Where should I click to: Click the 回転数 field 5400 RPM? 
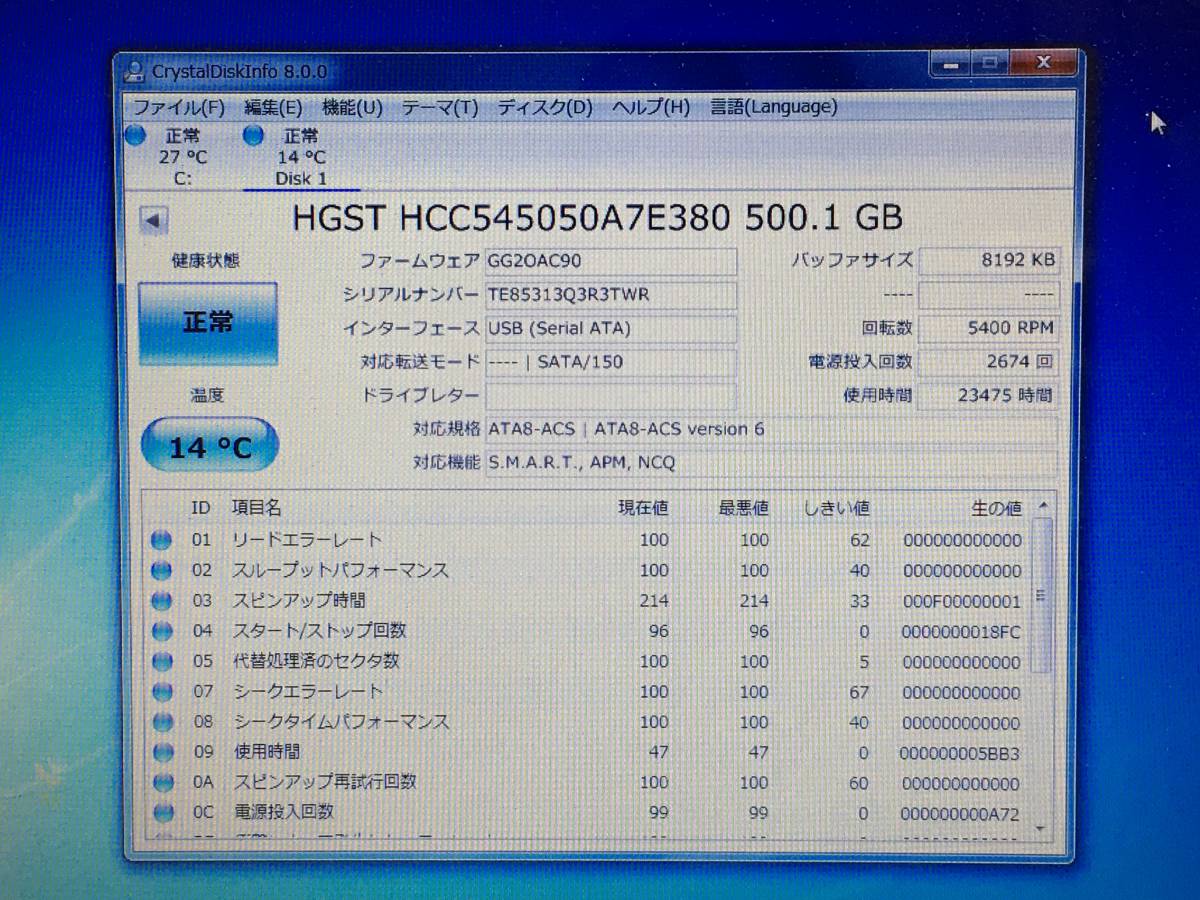pos(988,328)
